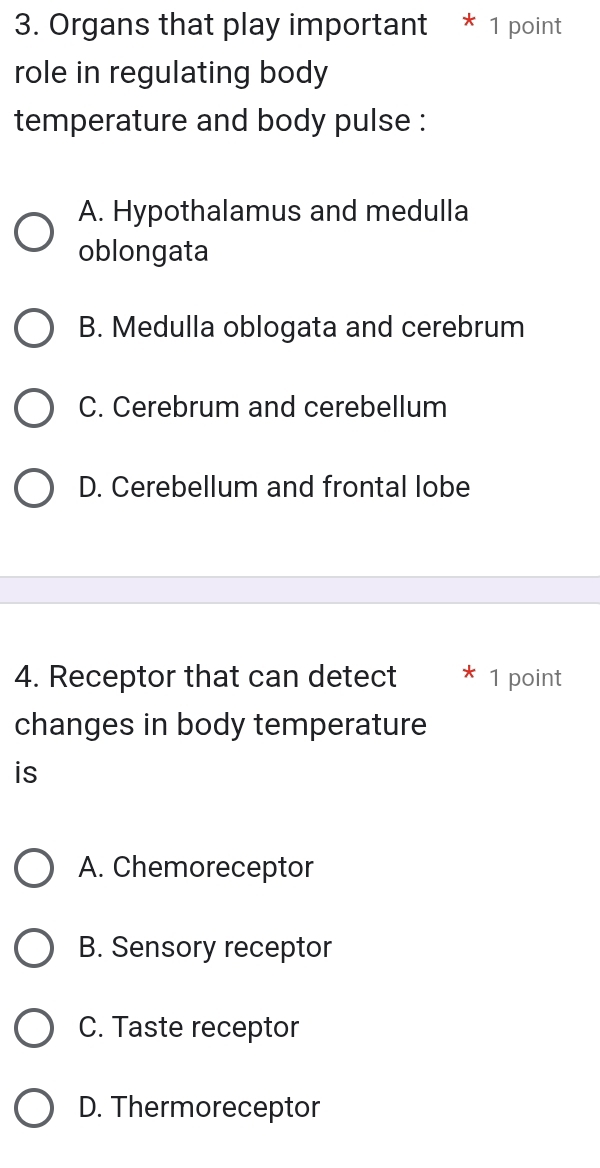Click question 3 title about regulating body temperature

[x=222, y=73]
